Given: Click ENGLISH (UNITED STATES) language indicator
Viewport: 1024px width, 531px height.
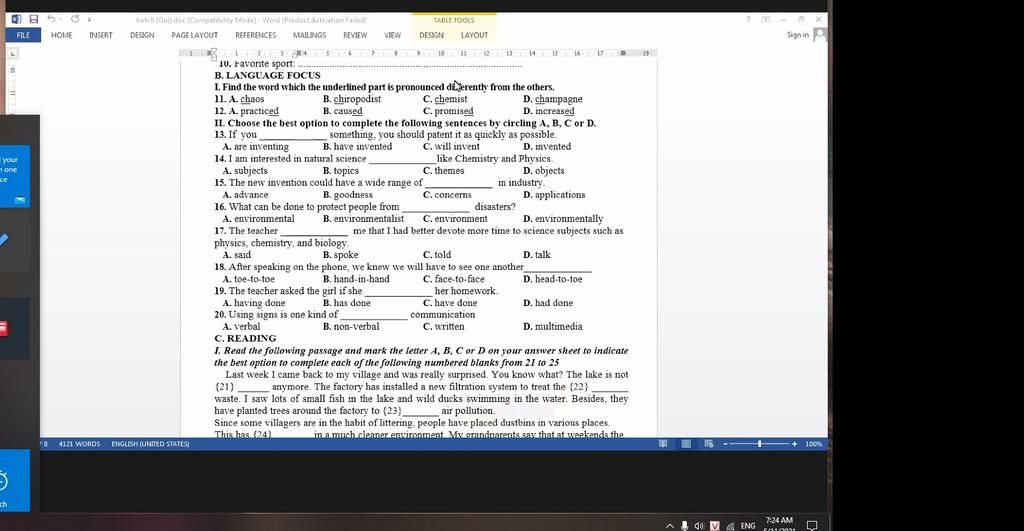Looking at the screenshot, I should point(150,443).
